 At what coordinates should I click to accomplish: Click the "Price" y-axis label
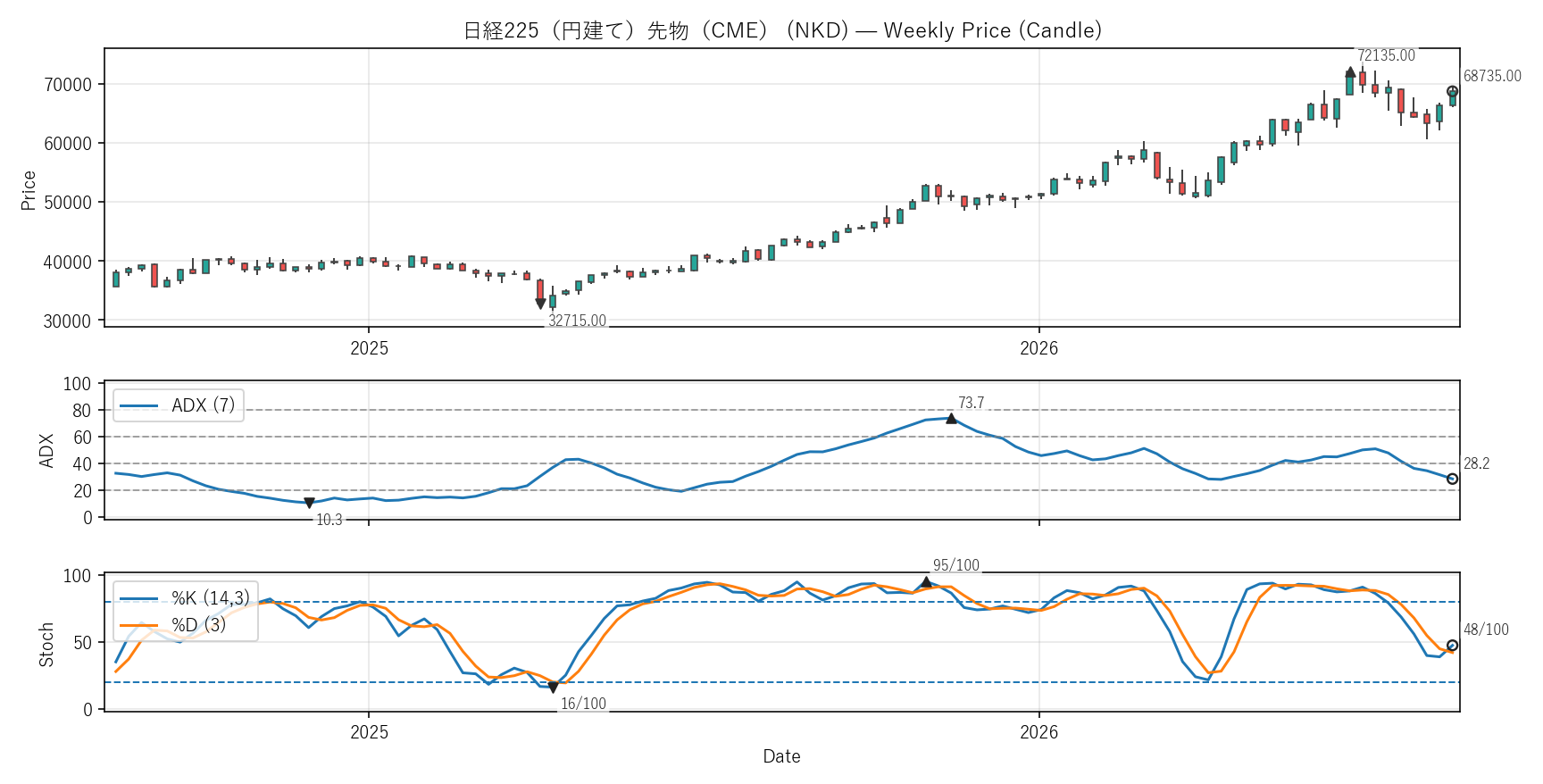click(29, 190)
